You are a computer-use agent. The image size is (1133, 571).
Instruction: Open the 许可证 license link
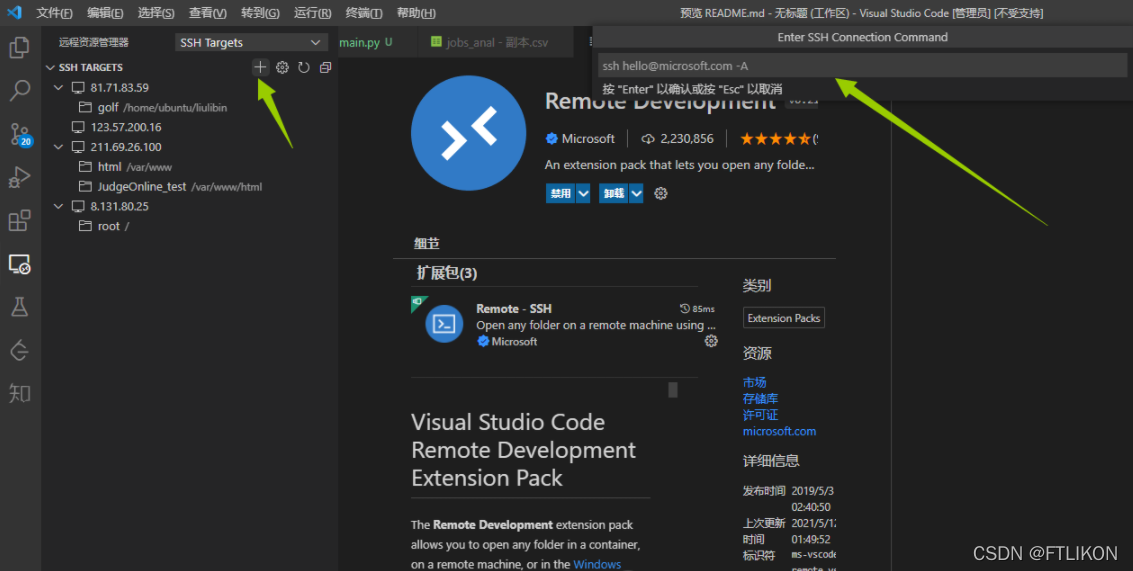tap(760, 415)
